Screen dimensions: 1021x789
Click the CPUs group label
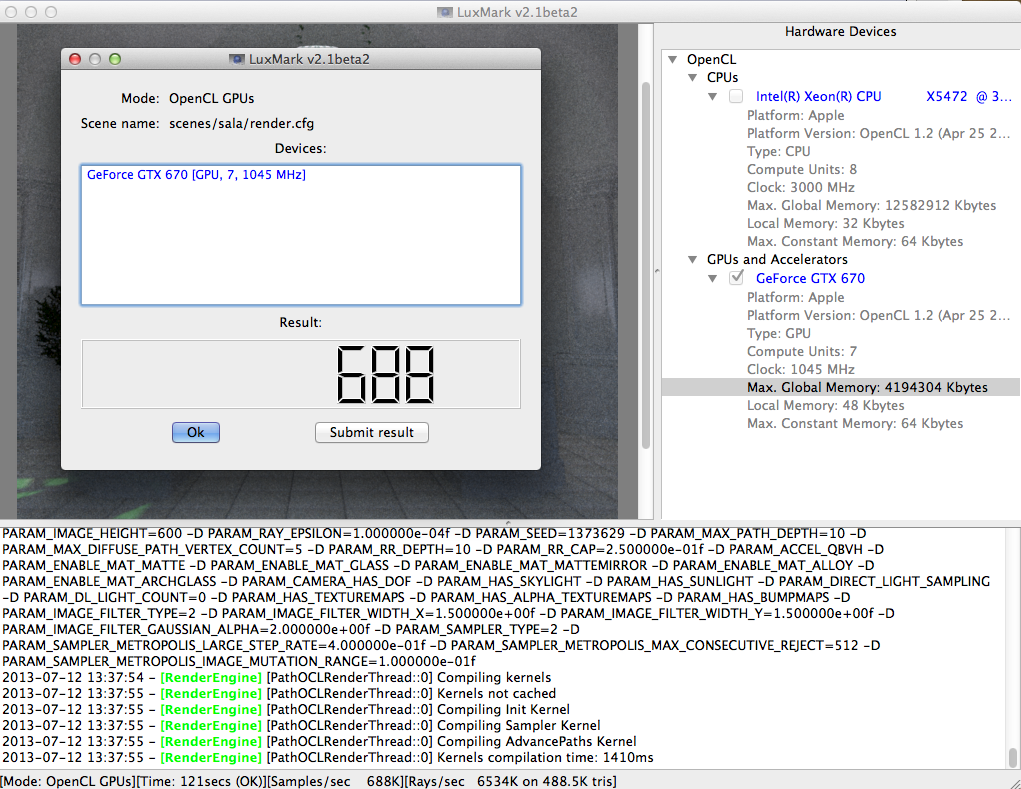722,77
